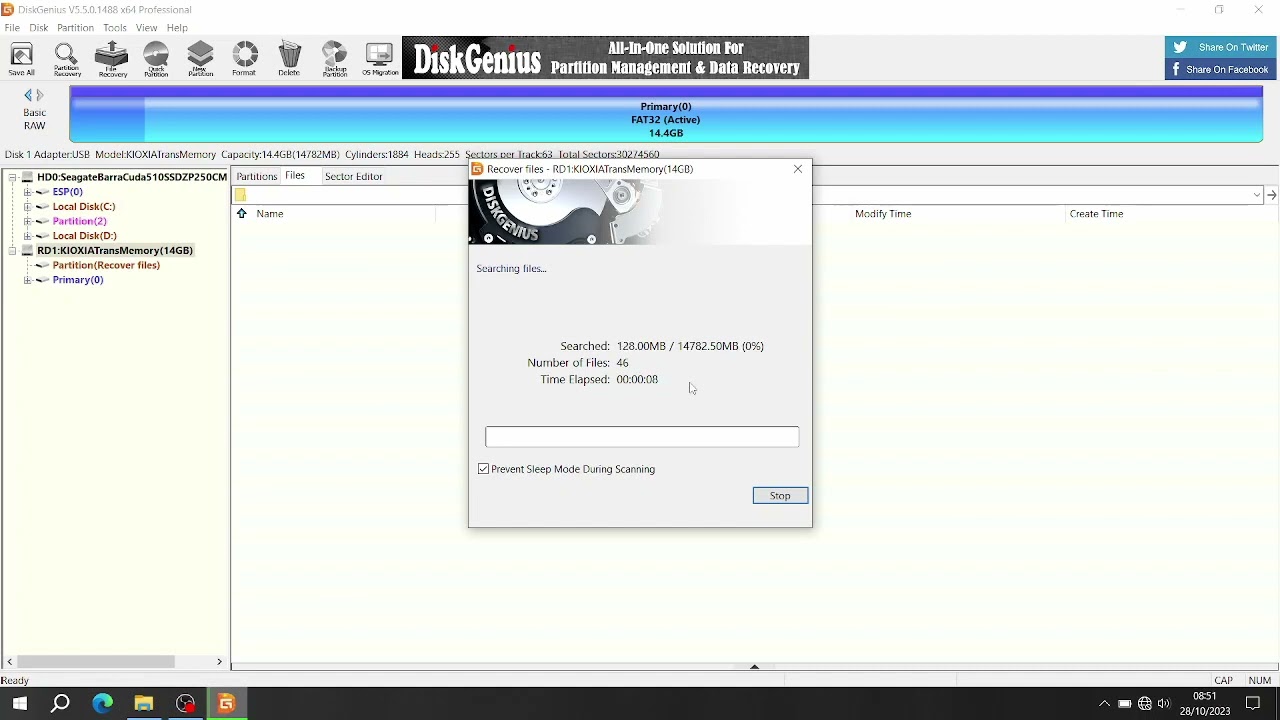Select RD1:KIOXIATransMemory(14GB) in tree
Screen dimensions: 1280x720
pyautogui.click(x=115, y=251)
